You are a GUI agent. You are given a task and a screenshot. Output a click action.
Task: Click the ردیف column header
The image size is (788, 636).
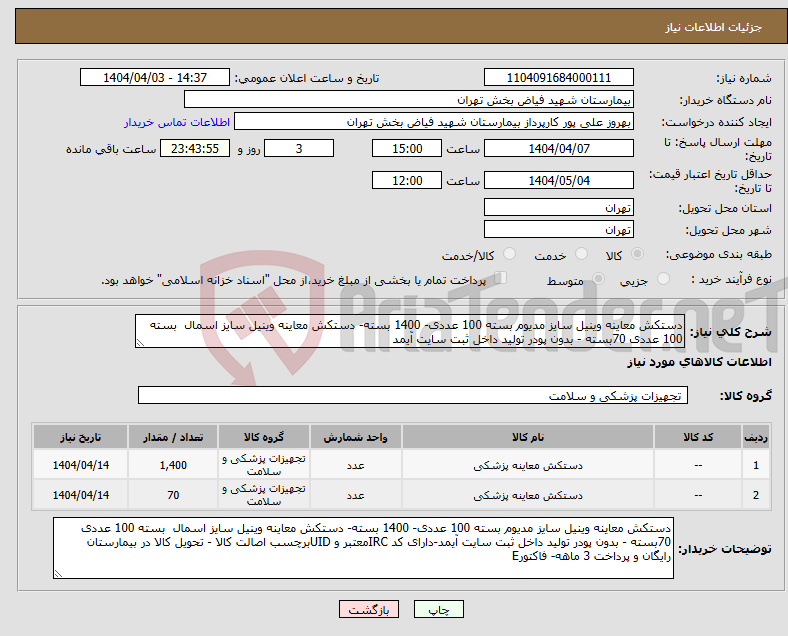[755, 437]
